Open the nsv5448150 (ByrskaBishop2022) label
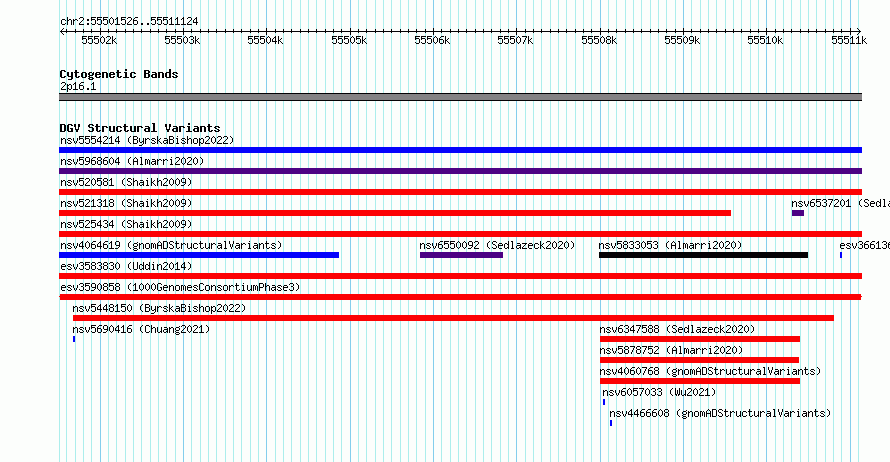The image size is (890, 462). click(x=159, y=308)
